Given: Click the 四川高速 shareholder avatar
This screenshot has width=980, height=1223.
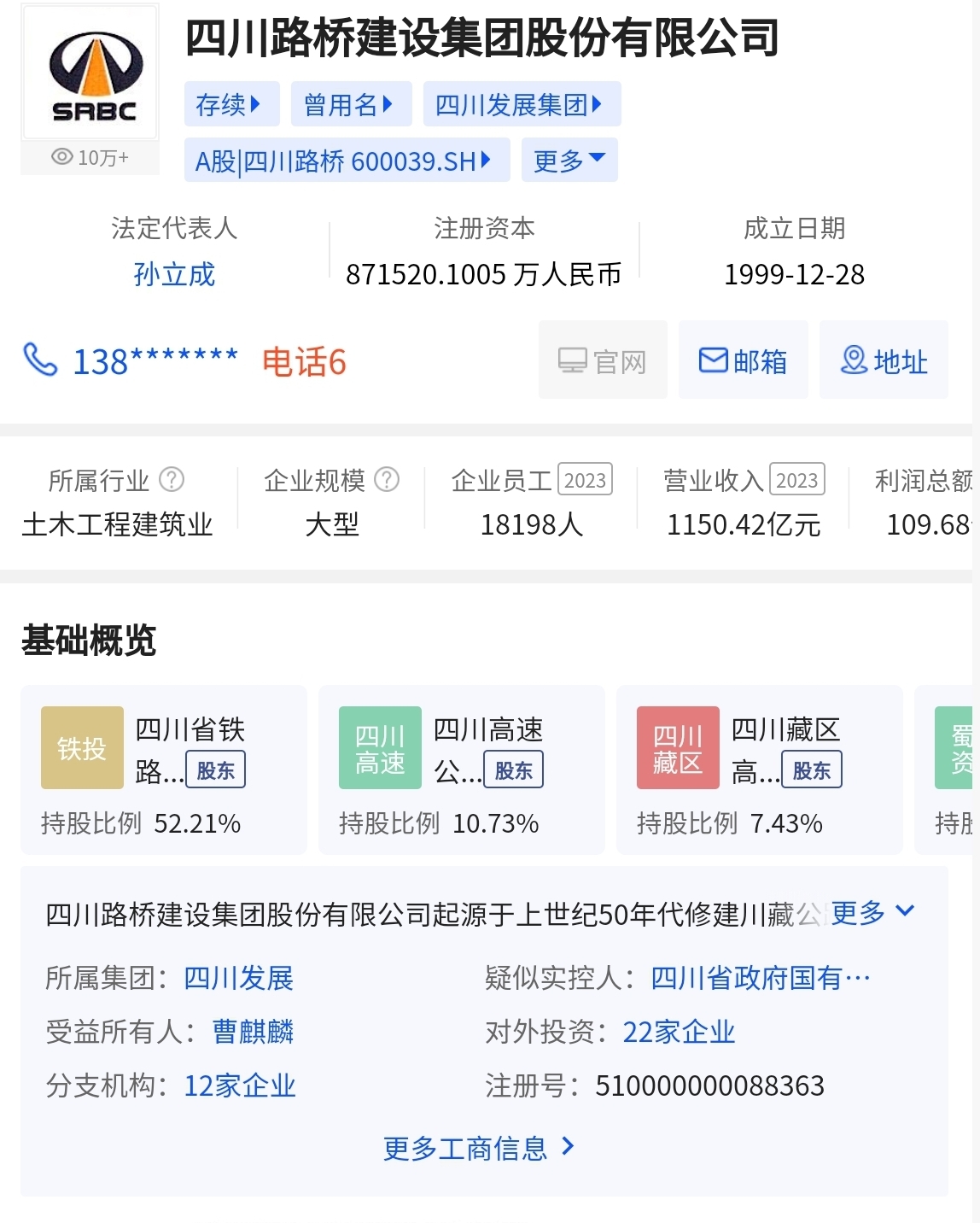Looking at the screenshot, I should point(380,748).
